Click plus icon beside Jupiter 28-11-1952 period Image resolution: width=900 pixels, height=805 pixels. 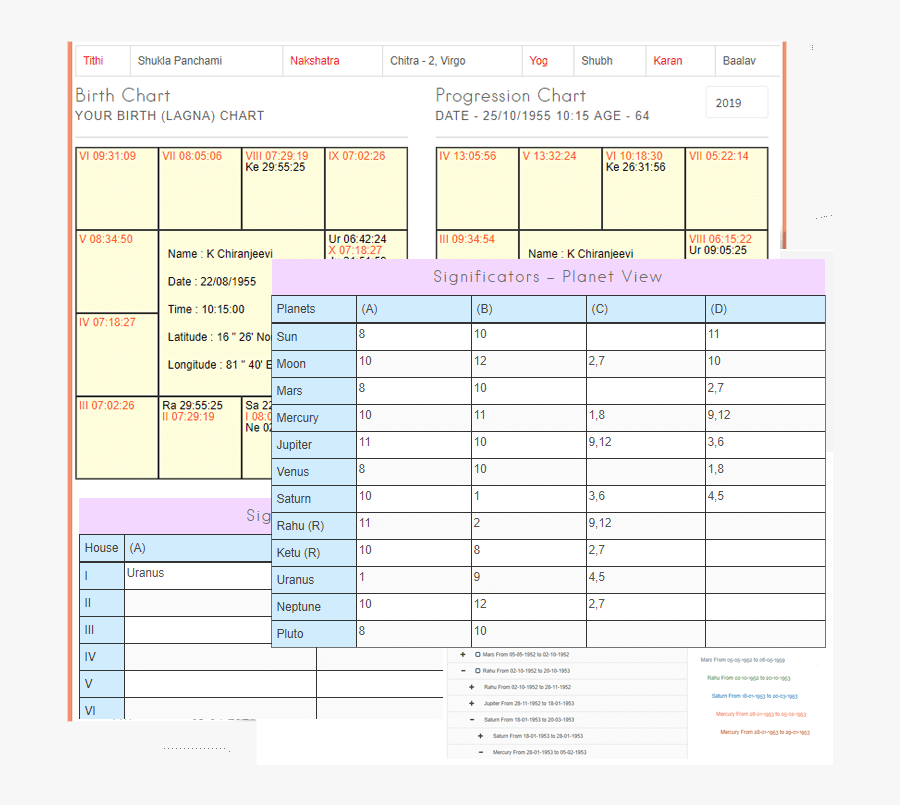[472, 703]
